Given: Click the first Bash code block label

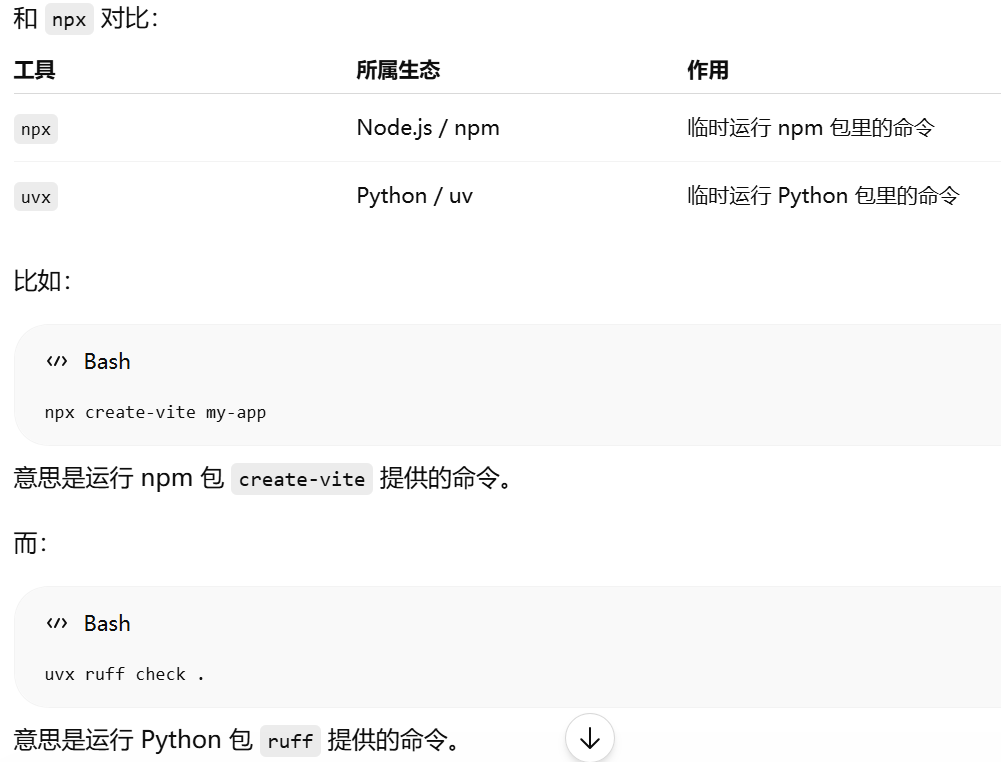Looking at the screenshot, I should [107, 361].
